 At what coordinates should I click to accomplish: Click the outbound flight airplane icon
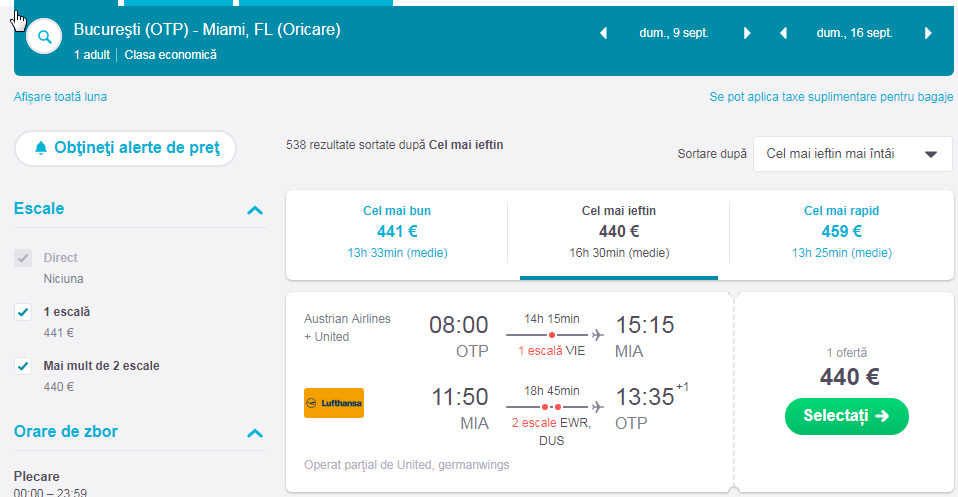tap(598, 334)
